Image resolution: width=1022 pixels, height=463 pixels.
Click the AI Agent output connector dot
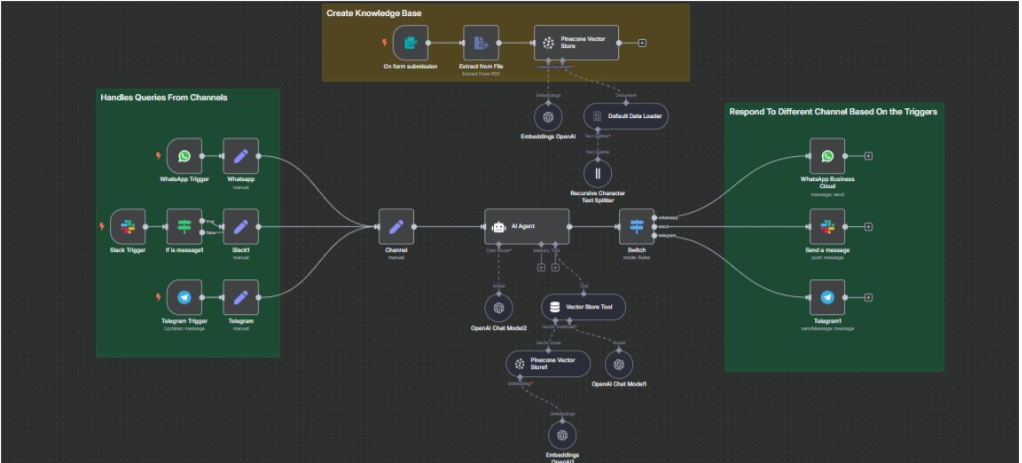click(570, 226)
